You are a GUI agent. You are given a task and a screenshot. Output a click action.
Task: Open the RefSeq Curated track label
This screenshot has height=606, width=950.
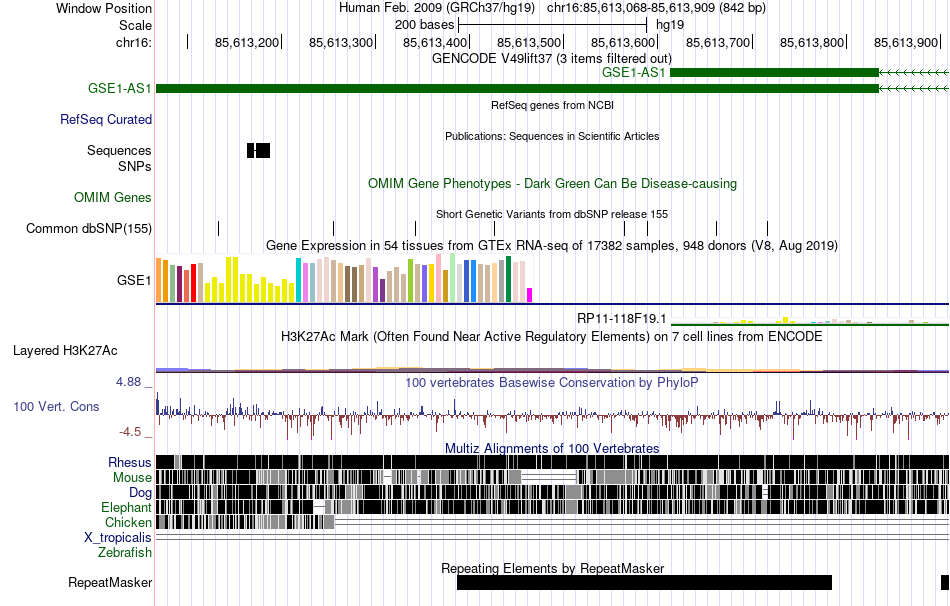(105, 119)
